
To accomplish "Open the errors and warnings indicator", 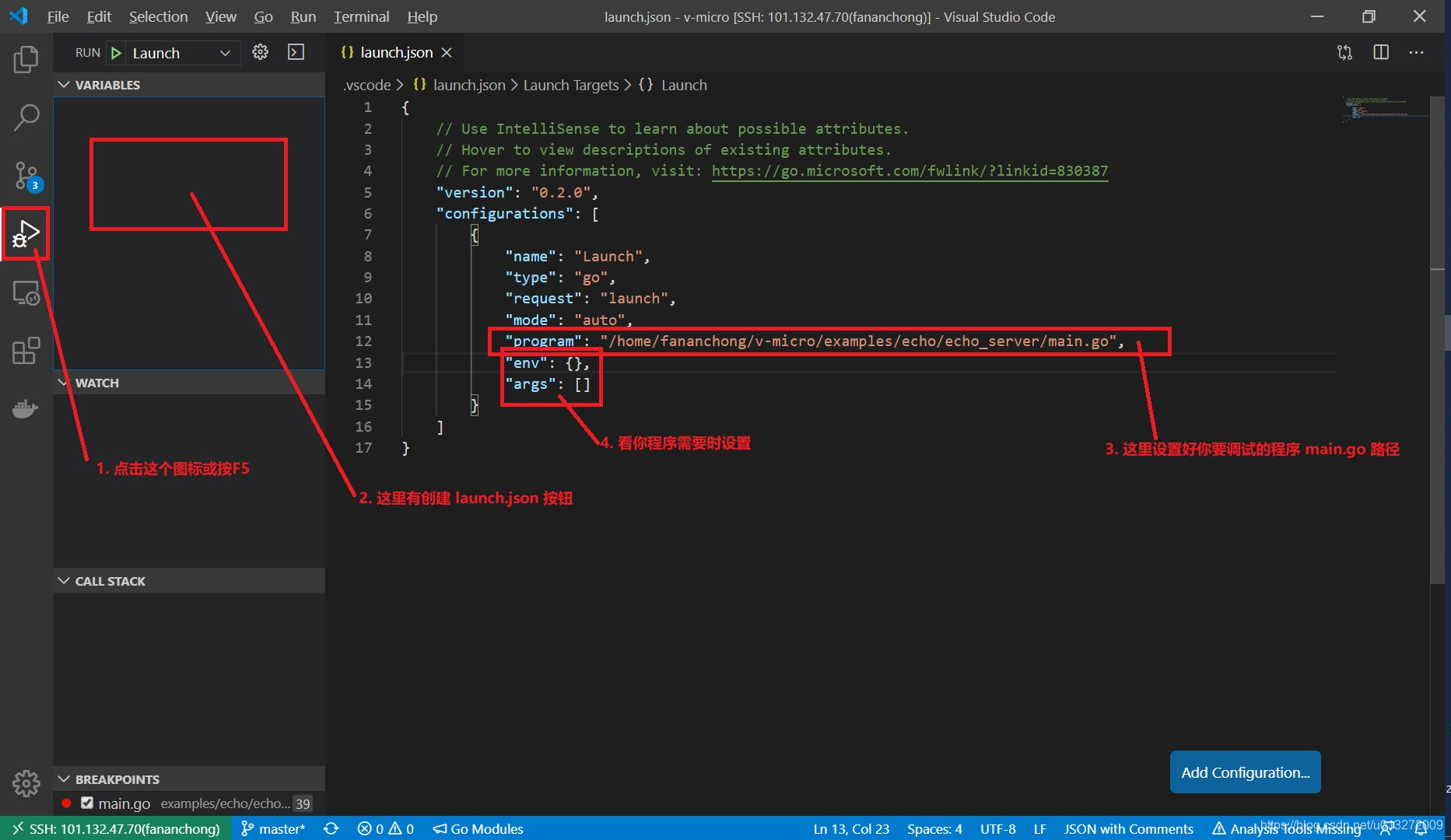I will tap(385, 828).
